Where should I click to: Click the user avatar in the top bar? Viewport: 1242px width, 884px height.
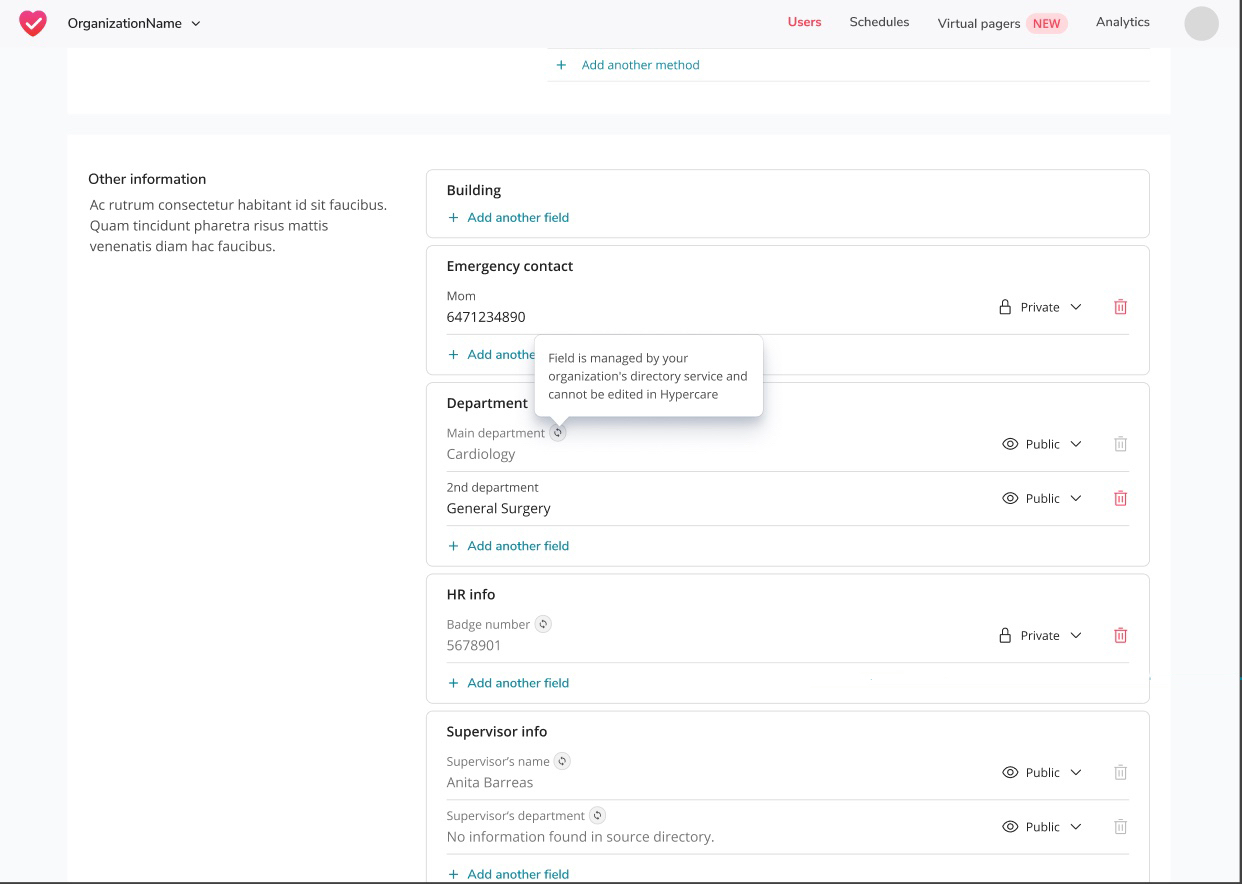(1200, 23)
